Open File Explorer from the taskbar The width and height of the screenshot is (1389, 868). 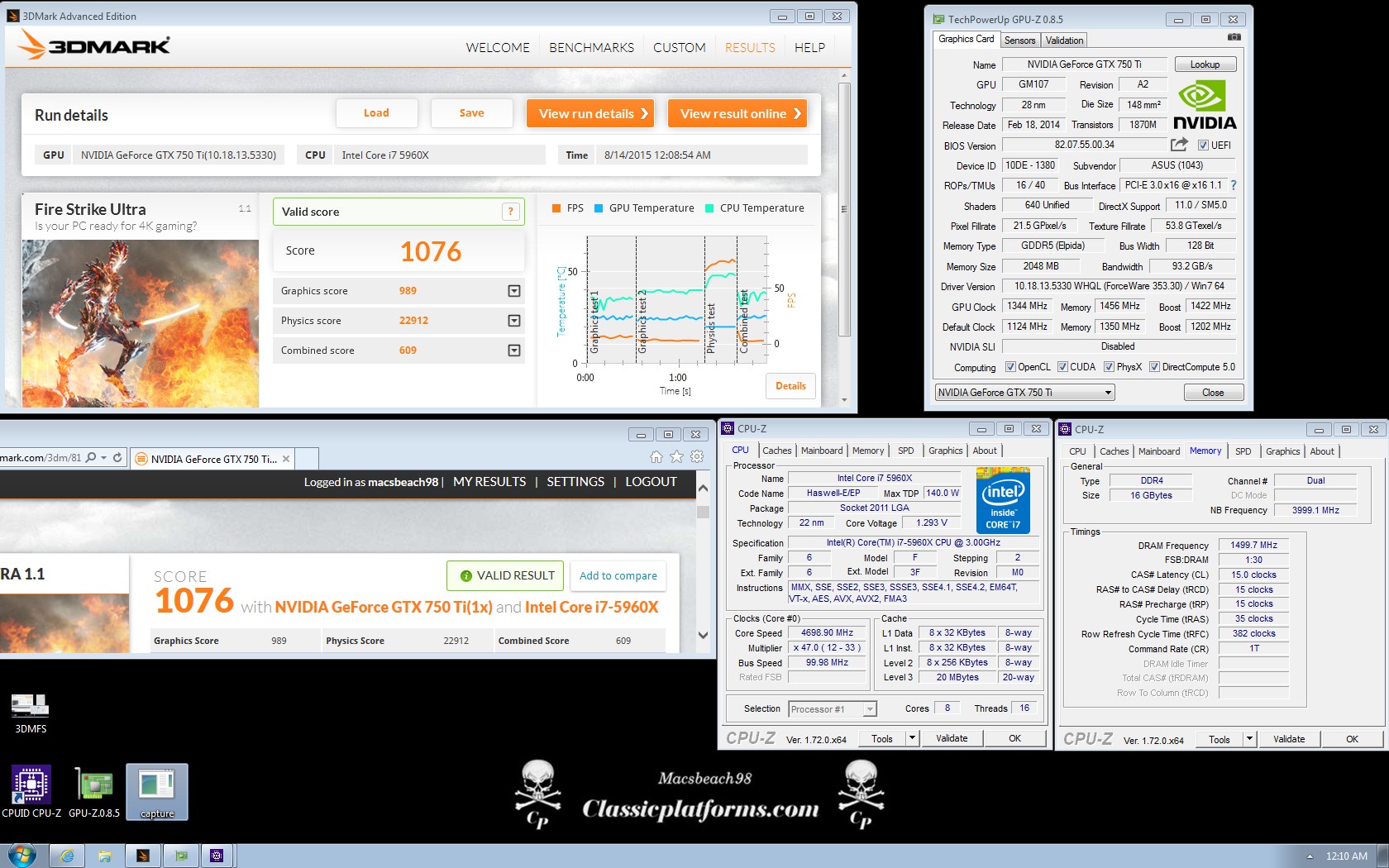[105, 856]
